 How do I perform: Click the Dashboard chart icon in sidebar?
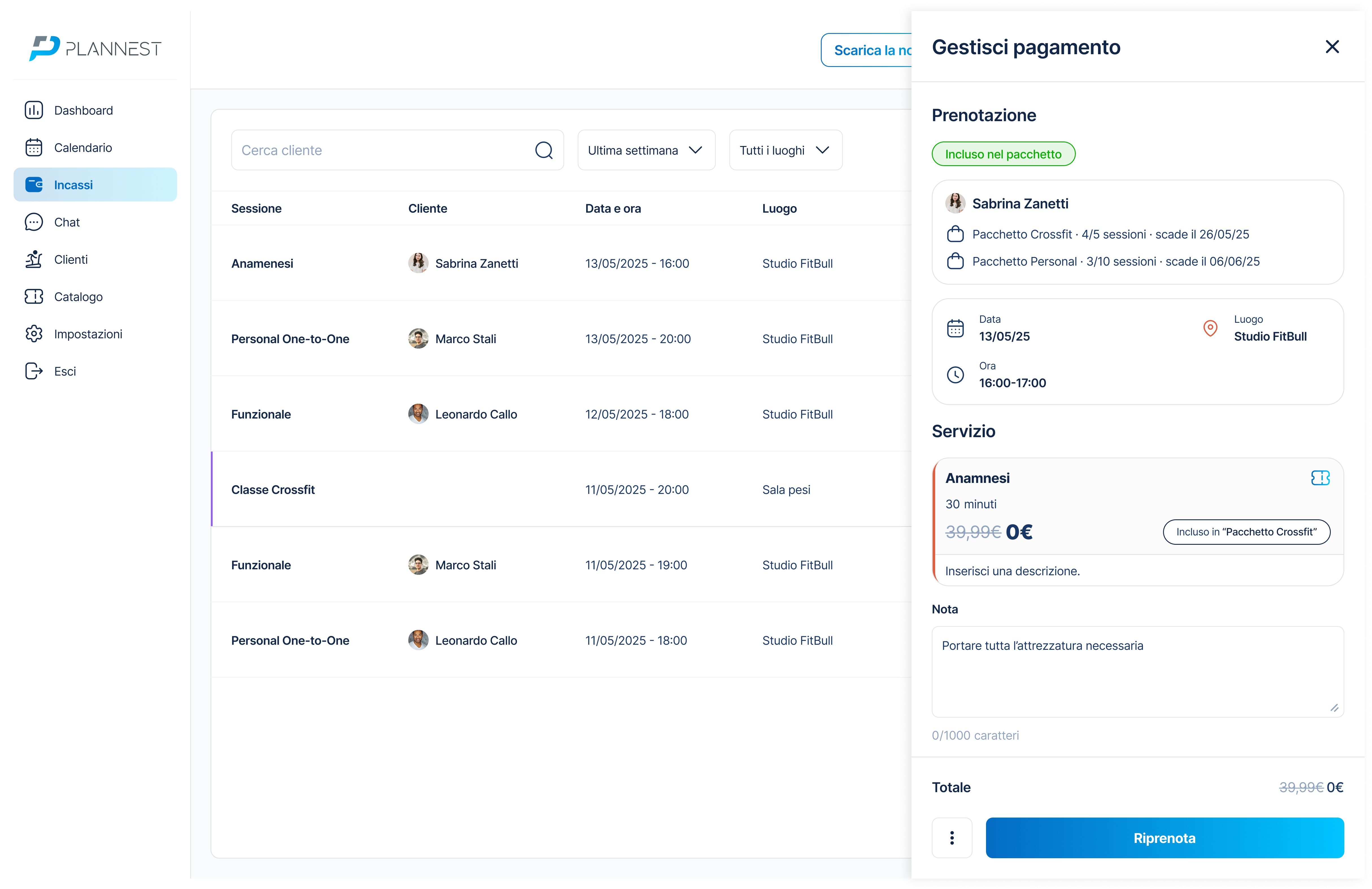tap(34, 110)
